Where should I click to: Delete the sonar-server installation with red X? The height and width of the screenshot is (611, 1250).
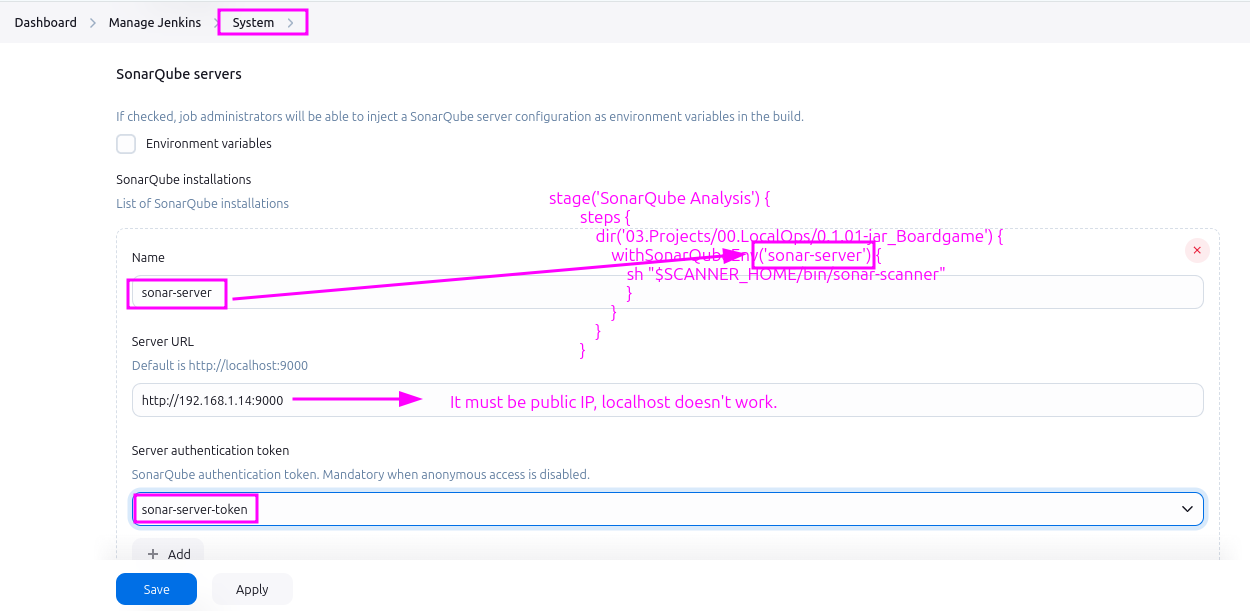pos(1197,250)
